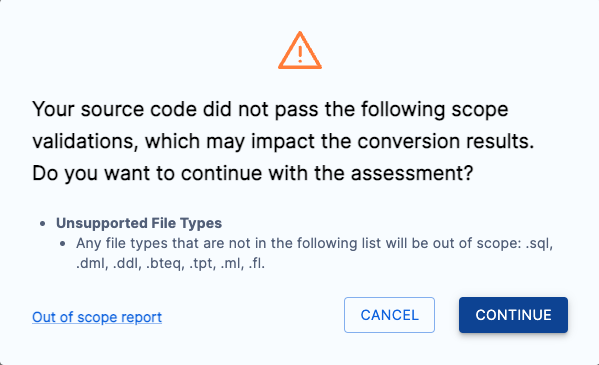Dismiss the dialog with the CANCEL button
The height and width of the screenshot is (365, 599).
click(x=389, y=315)
